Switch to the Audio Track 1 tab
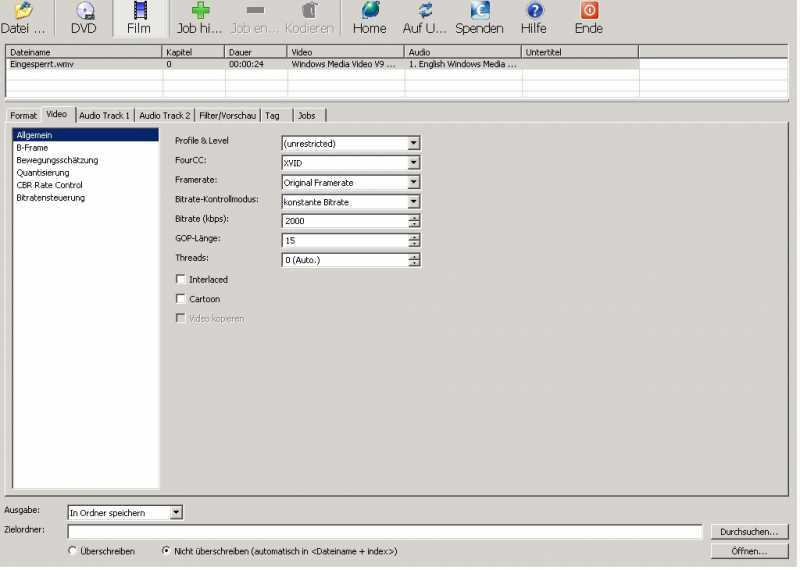The image size is (800, 570). pyautogui.click(x=105, y=116)
